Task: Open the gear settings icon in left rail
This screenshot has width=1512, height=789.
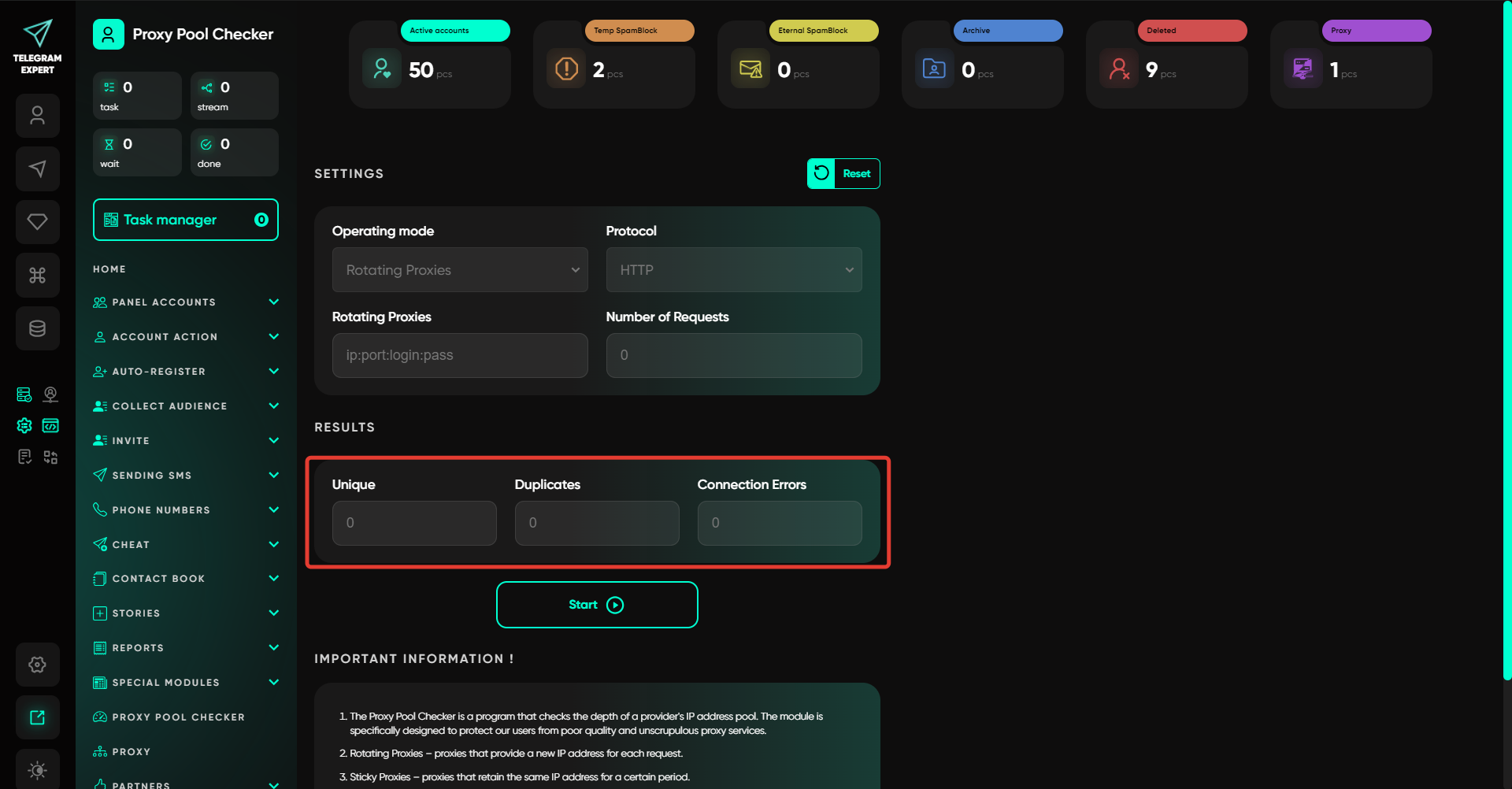Action: [37, 665]
